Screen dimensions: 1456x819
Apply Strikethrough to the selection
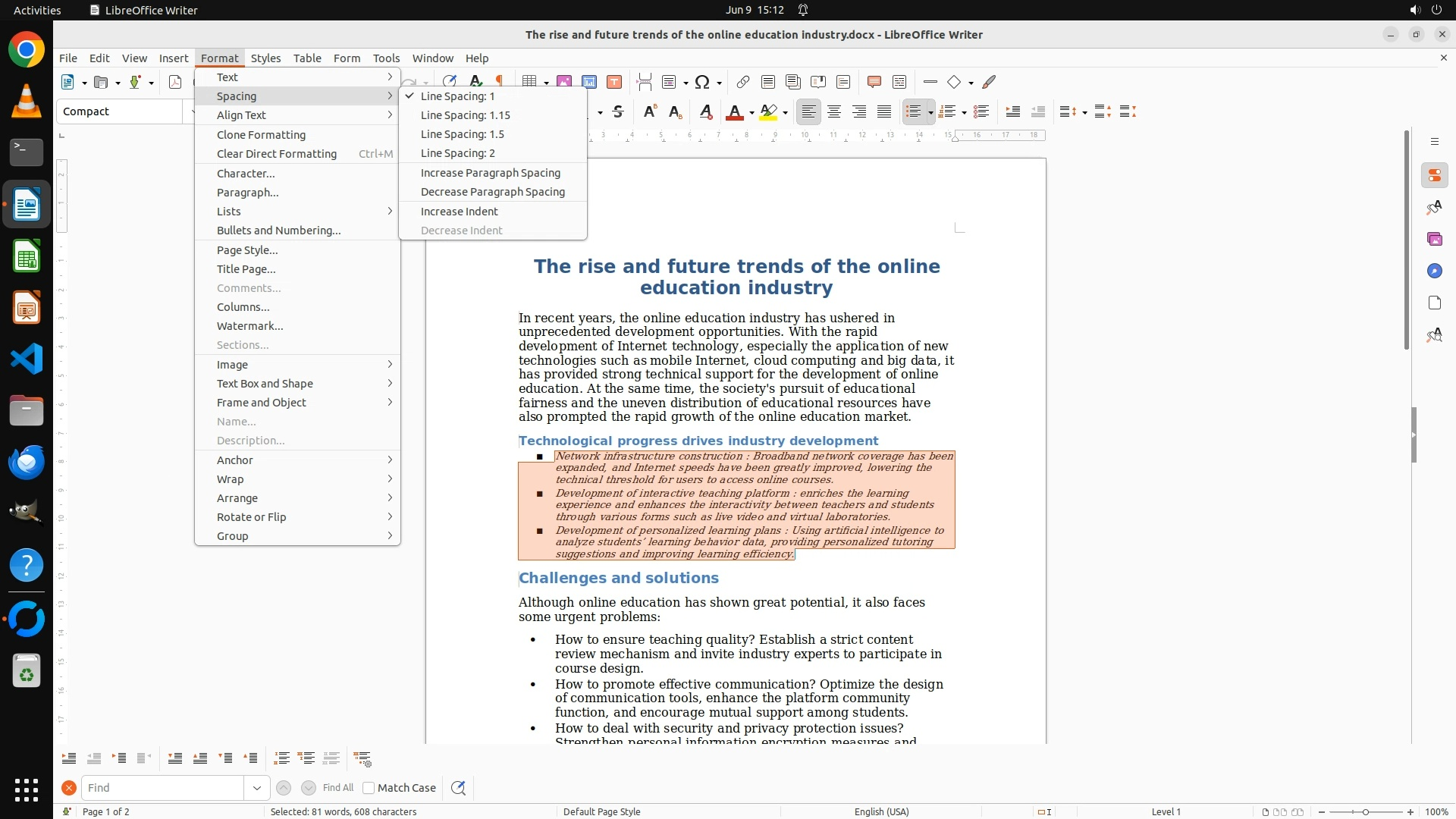click(x=618, y=111)
